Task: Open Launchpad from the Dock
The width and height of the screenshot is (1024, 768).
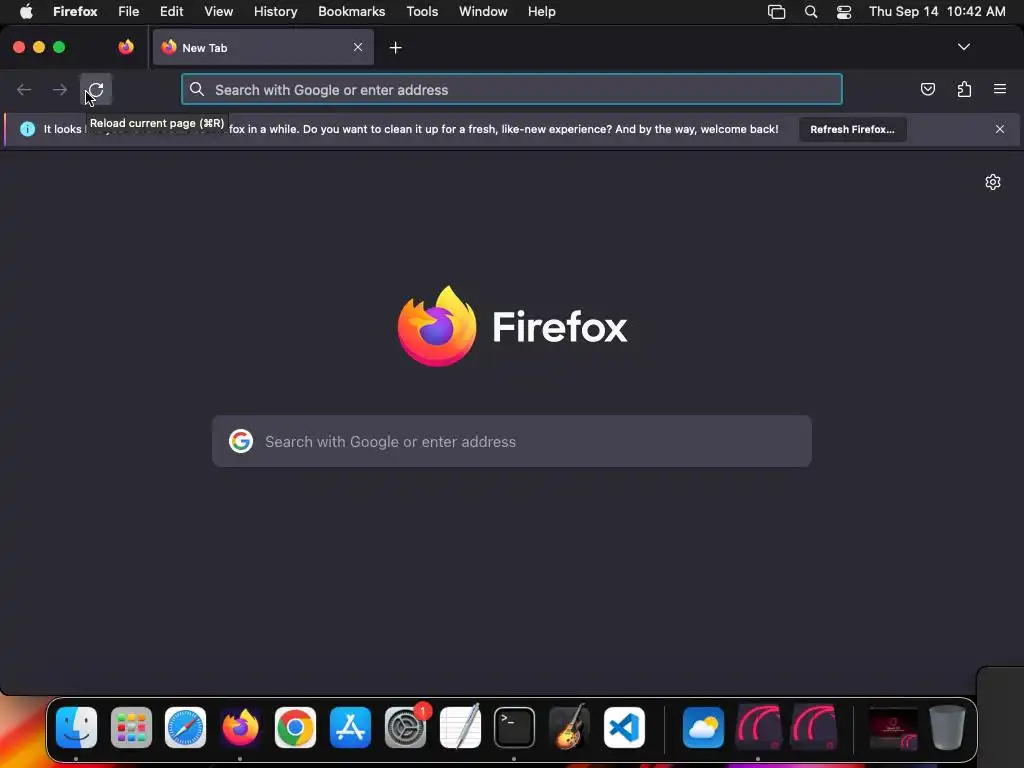Action: tap(131, 727)
